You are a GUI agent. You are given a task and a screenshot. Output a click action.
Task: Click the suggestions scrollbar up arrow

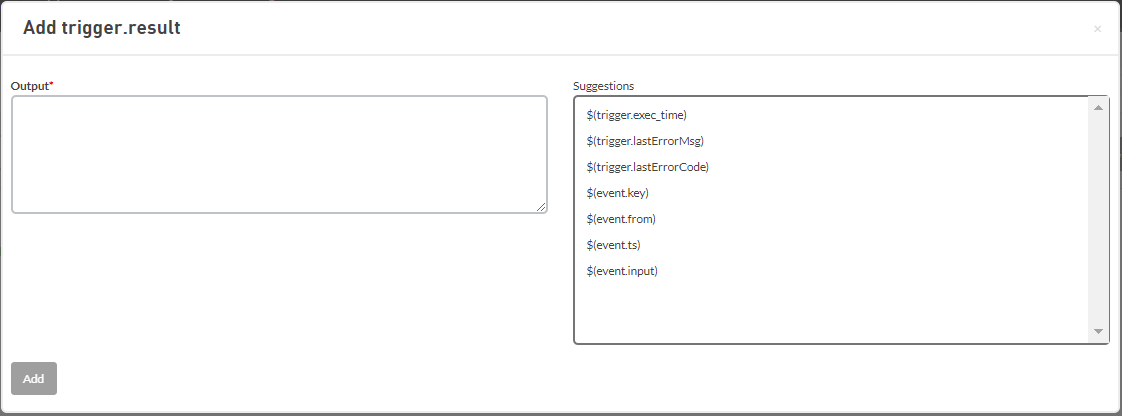point(1098,107)
